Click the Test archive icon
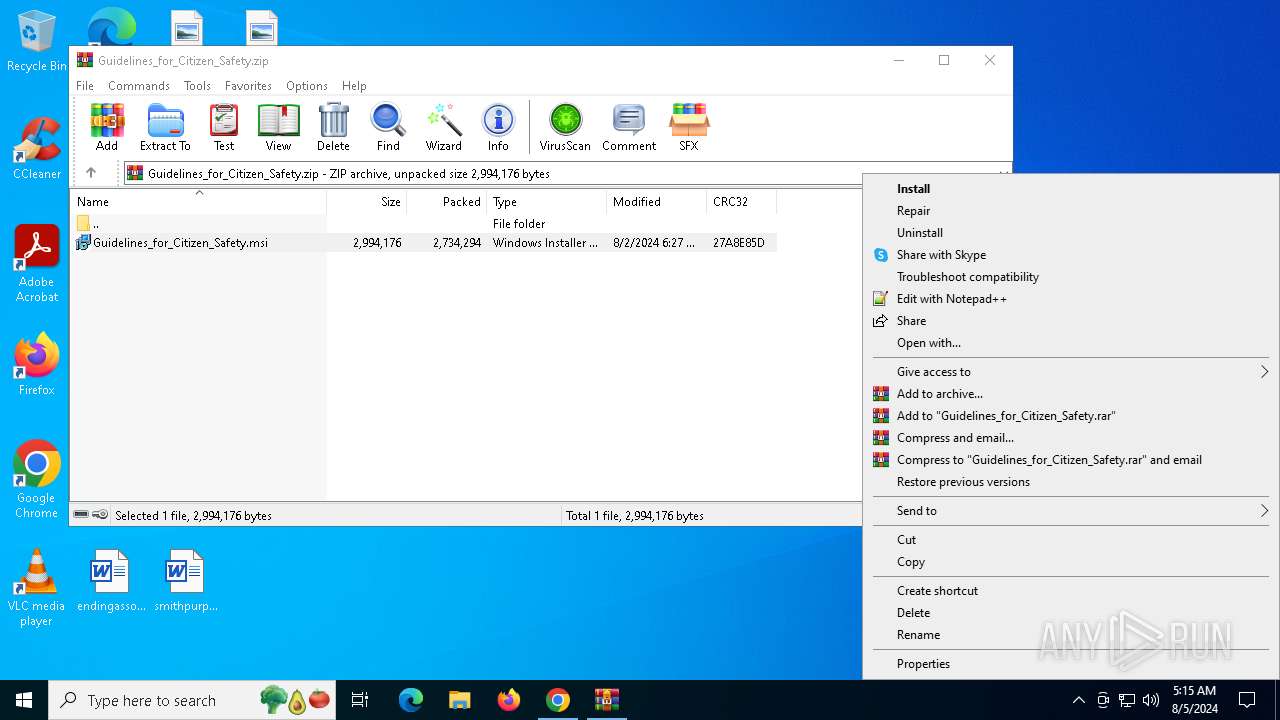Viewport: 1280px width, 720px height. [x=224, y=128]
